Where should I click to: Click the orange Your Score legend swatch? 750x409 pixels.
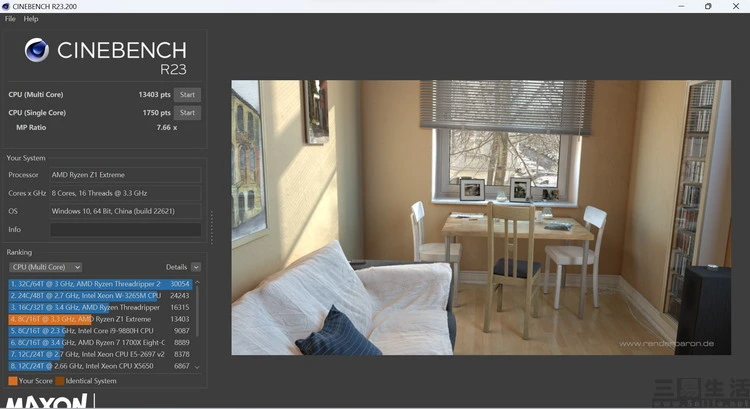(x=13, y=381)
